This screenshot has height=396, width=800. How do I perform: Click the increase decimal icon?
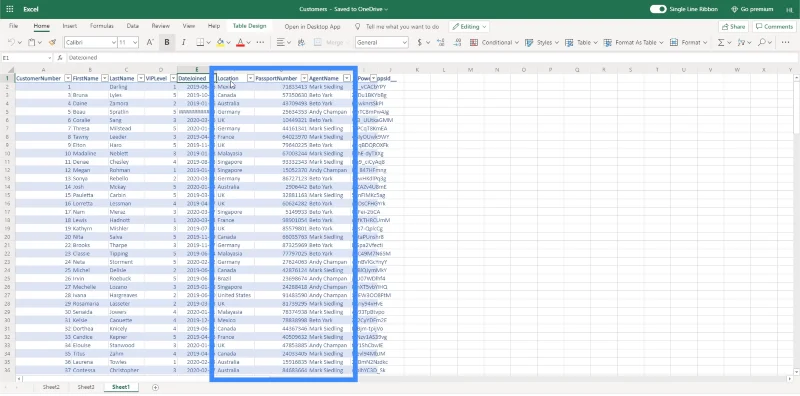tap(441, 42)
